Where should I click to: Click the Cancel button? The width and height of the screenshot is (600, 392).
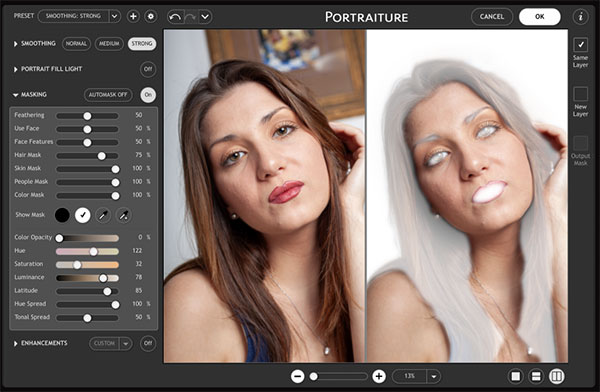pos(492,16)
